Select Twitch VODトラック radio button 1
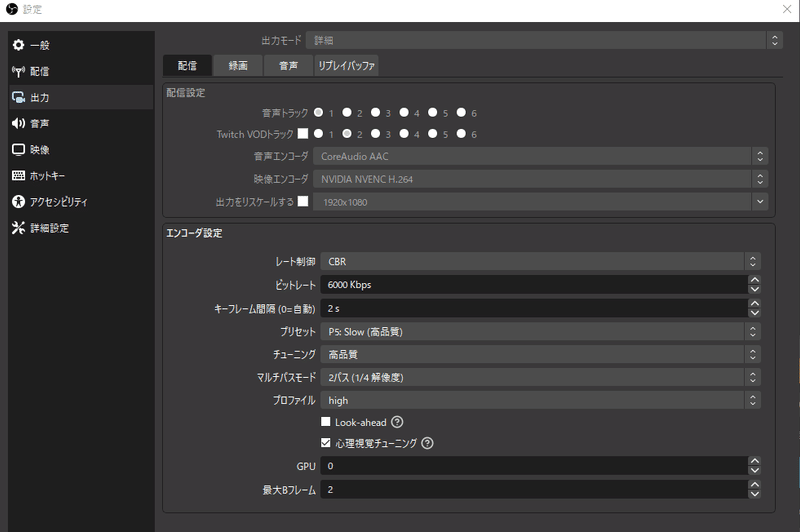800x532 pixels. click(318, 134)
